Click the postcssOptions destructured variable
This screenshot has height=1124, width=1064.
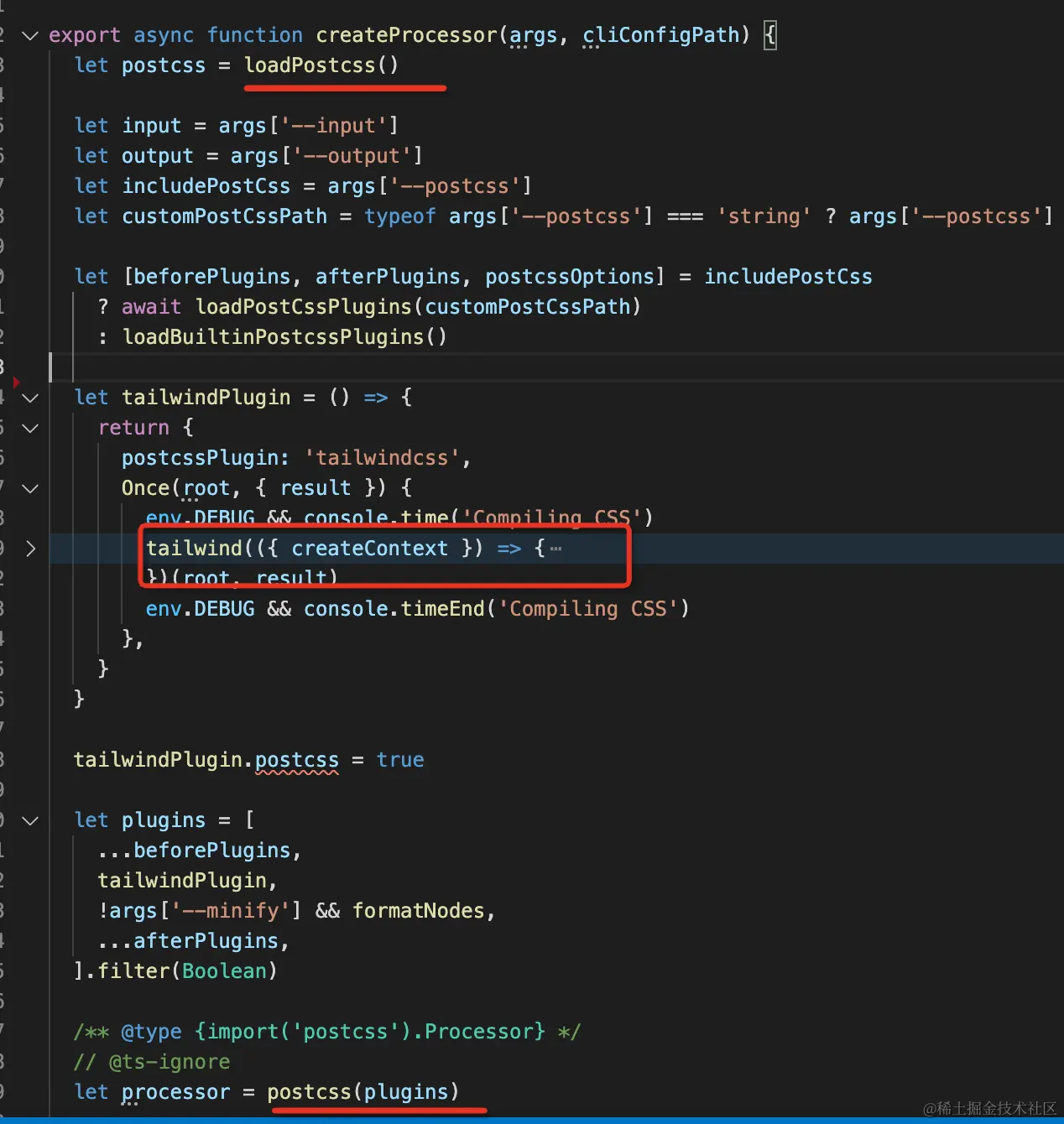pos(570,277)
